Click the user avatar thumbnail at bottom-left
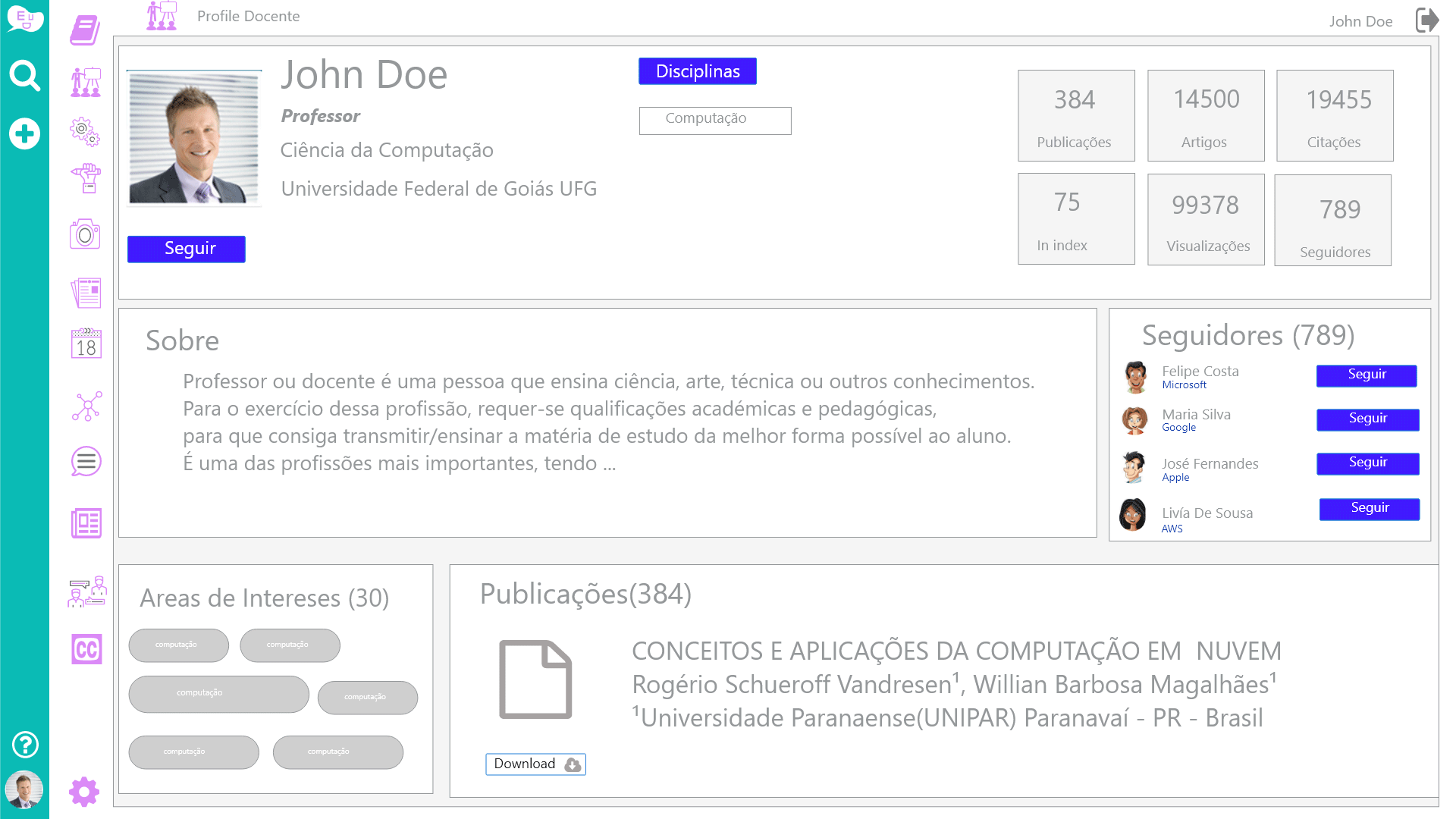This screenshot has width=1456, height=819. click(x=24, y=789)
